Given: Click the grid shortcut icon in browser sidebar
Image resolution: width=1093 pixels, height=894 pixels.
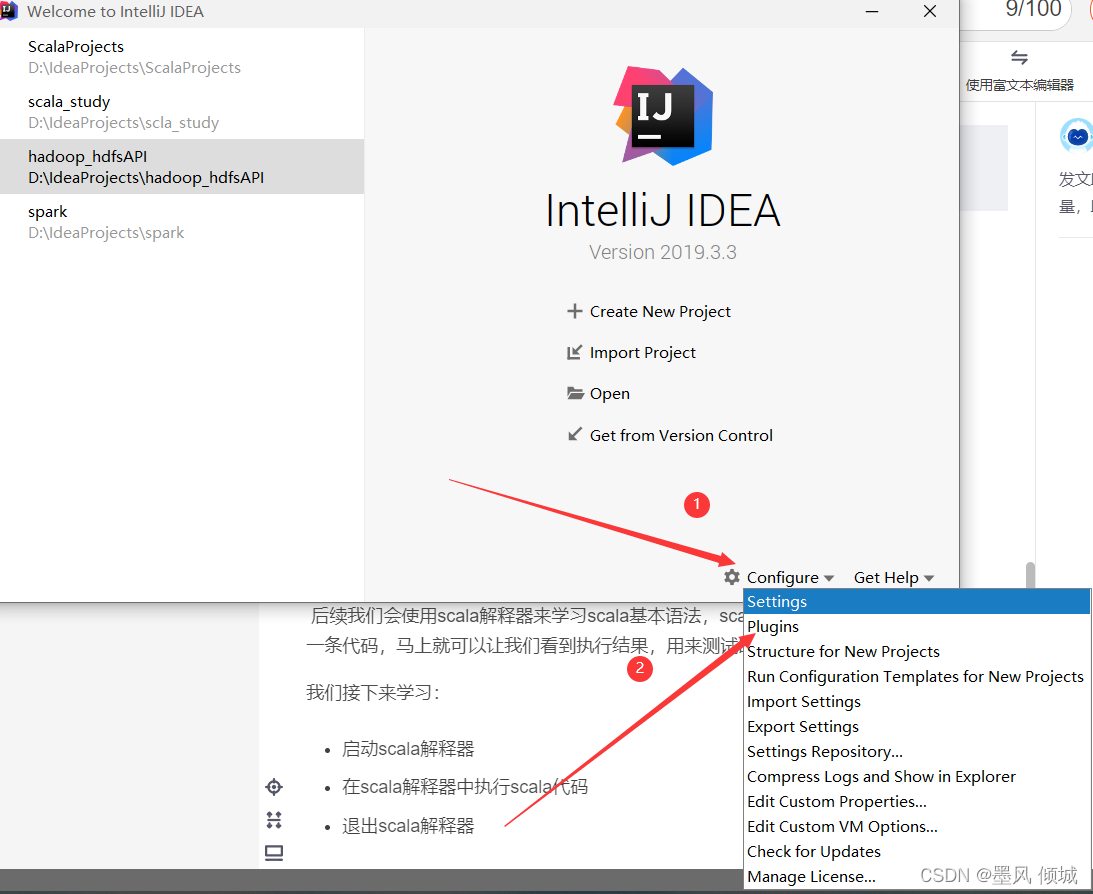Looking at the screenshot, I should pyautogui.click(x=274, y=819).
